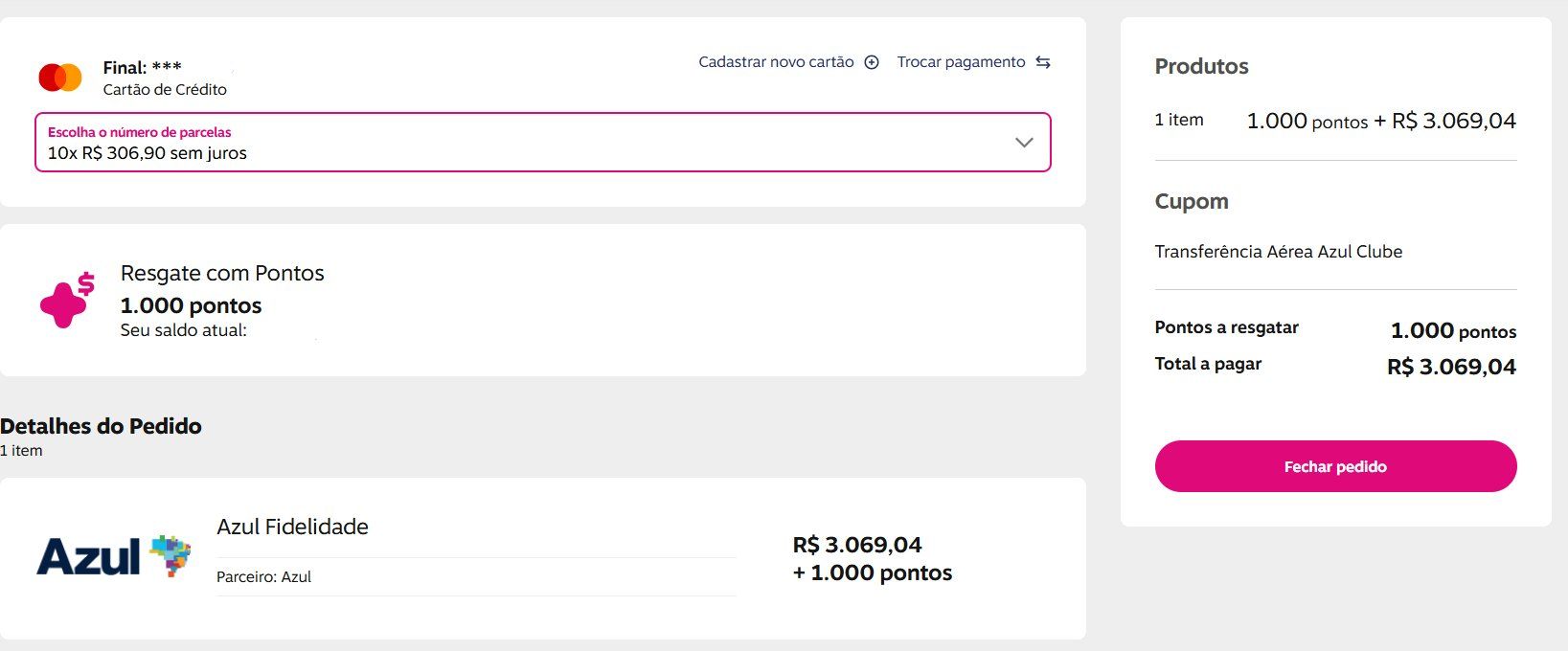Image resolution: width=1568 pixels, height=651 pixels.
Task: Click the Transferência Aérea Azul Clube coupon
Action: click(1278, 252)
